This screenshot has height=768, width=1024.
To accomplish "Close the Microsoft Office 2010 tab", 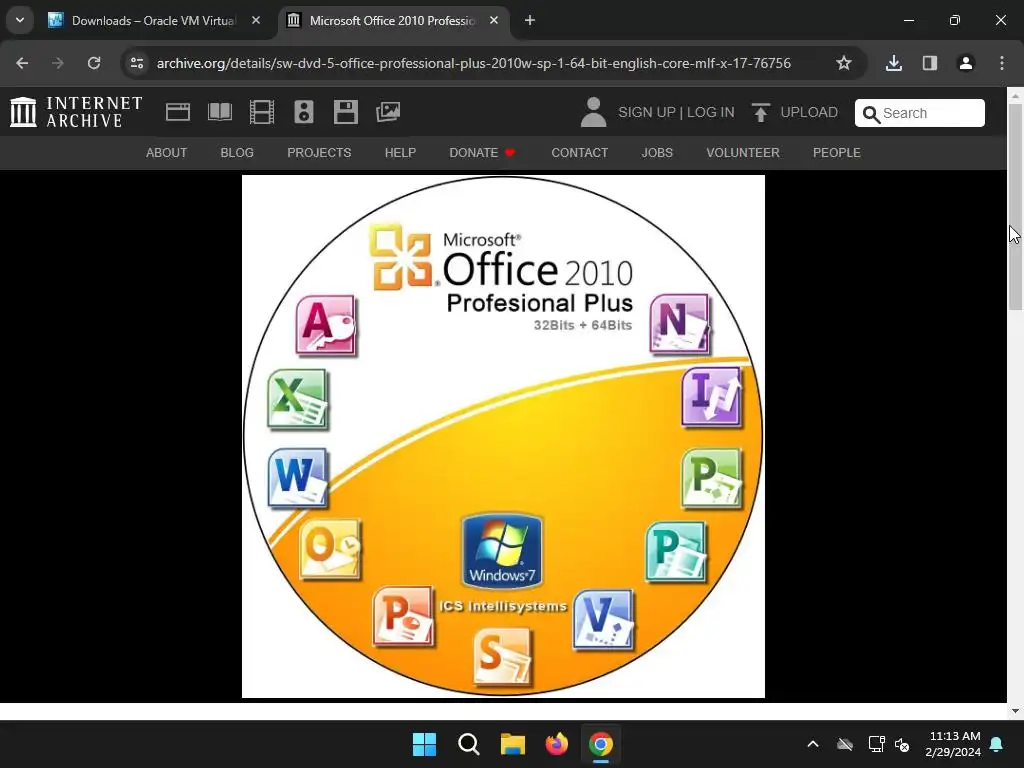I will click(494, 20).
